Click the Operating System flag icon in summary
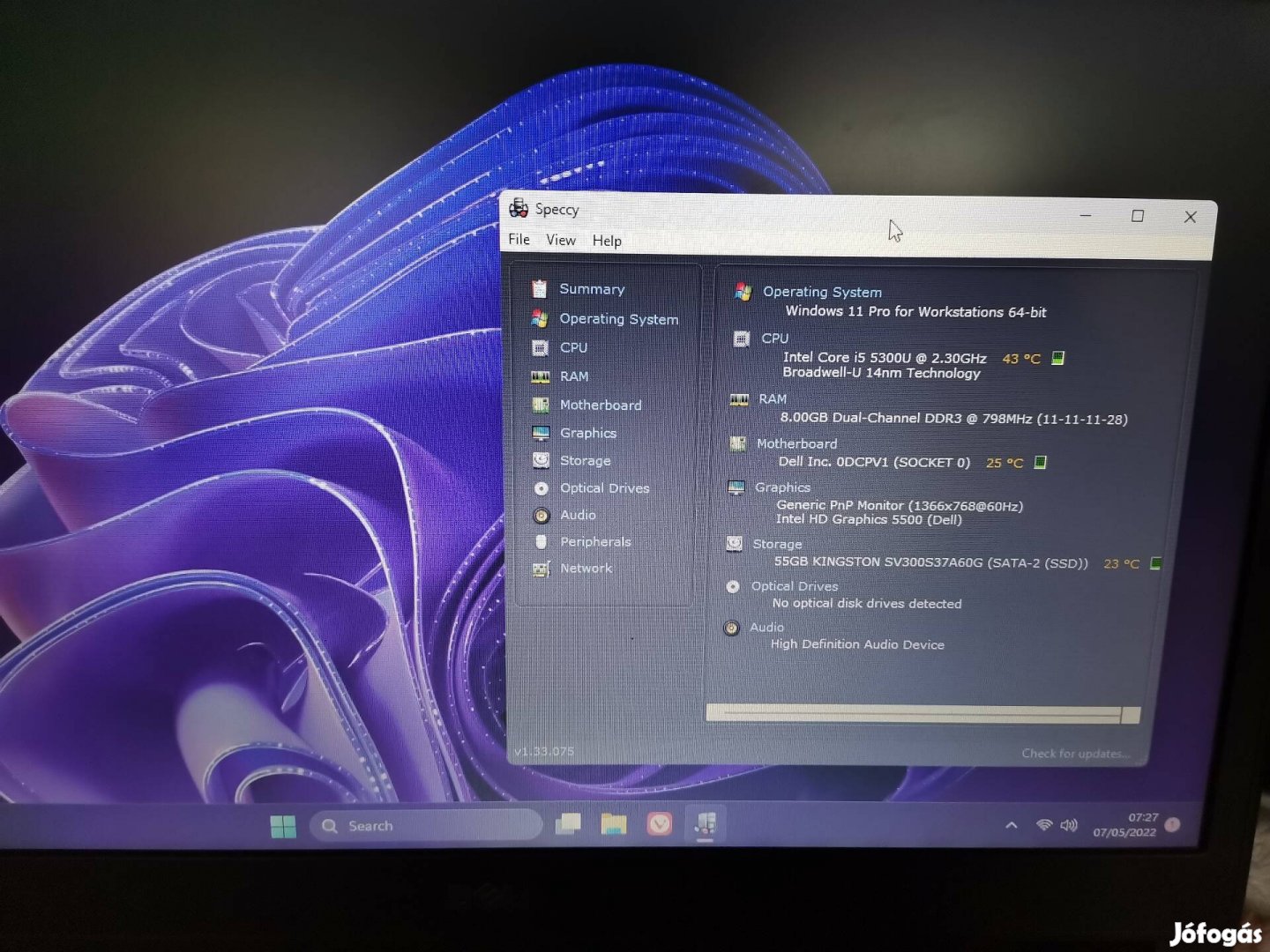 click(743, 292)
